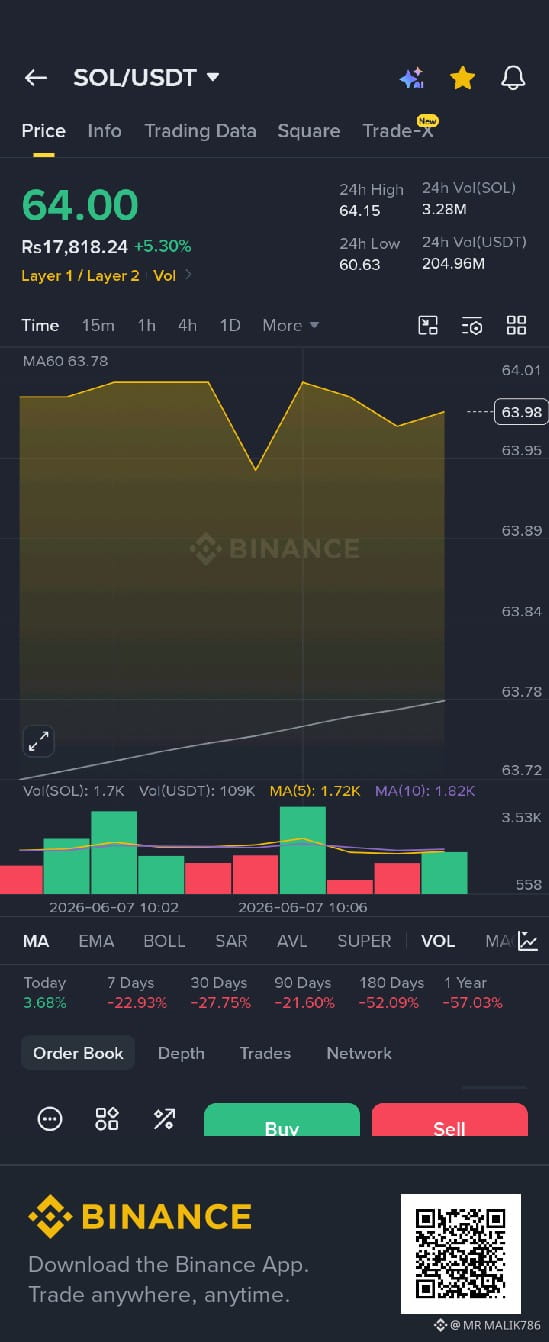Open the Trade-X tab

click(398, 131)
